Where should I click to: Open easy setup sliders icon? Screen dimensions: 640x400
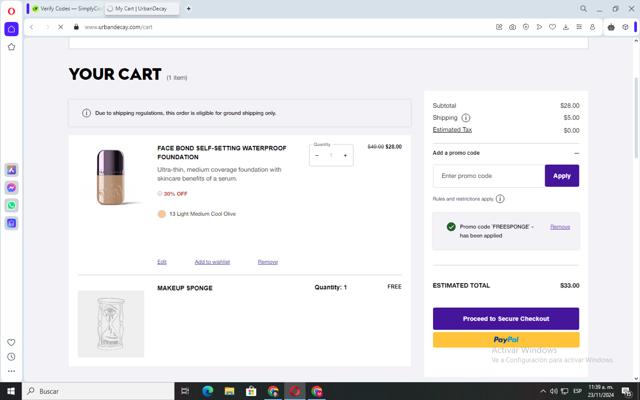pyautogui.click(x=579, y=27)
